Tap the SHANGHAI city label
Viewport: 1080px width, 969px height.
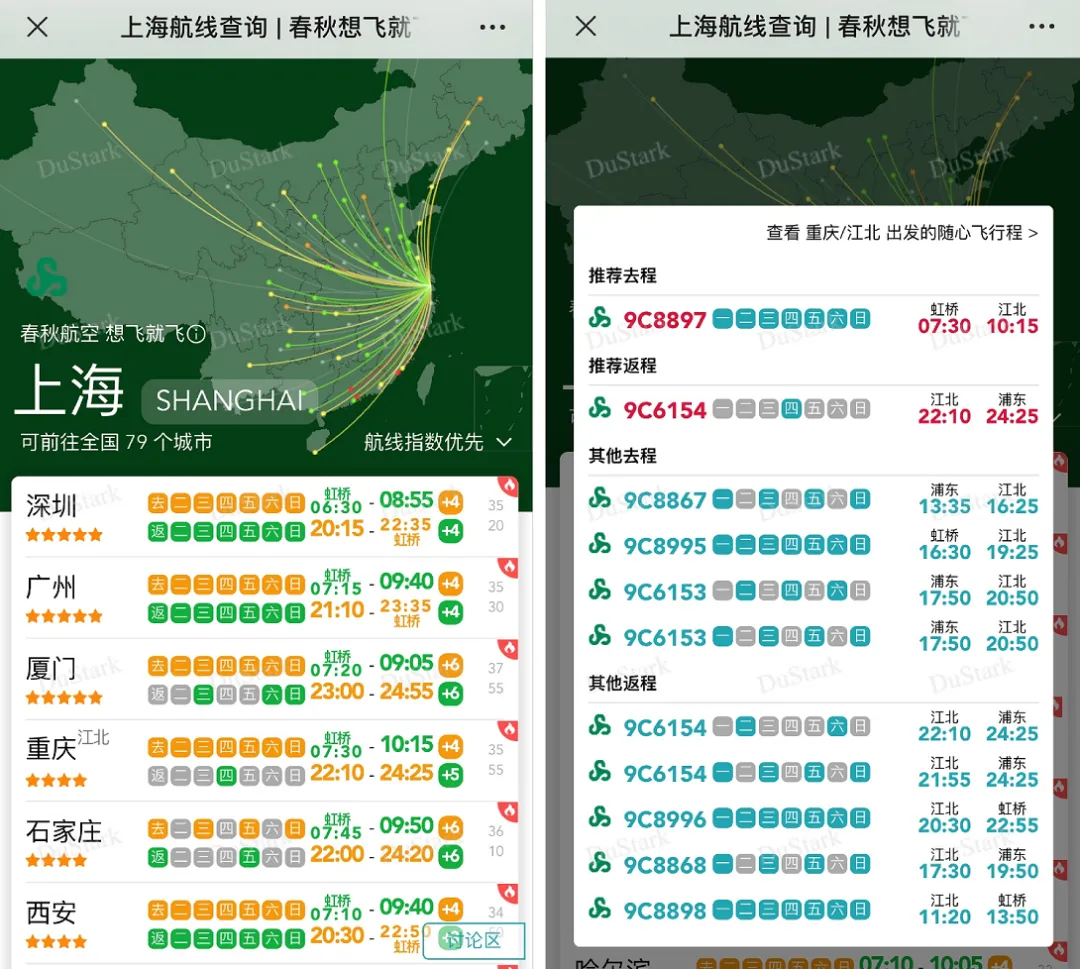pos(229,400)
